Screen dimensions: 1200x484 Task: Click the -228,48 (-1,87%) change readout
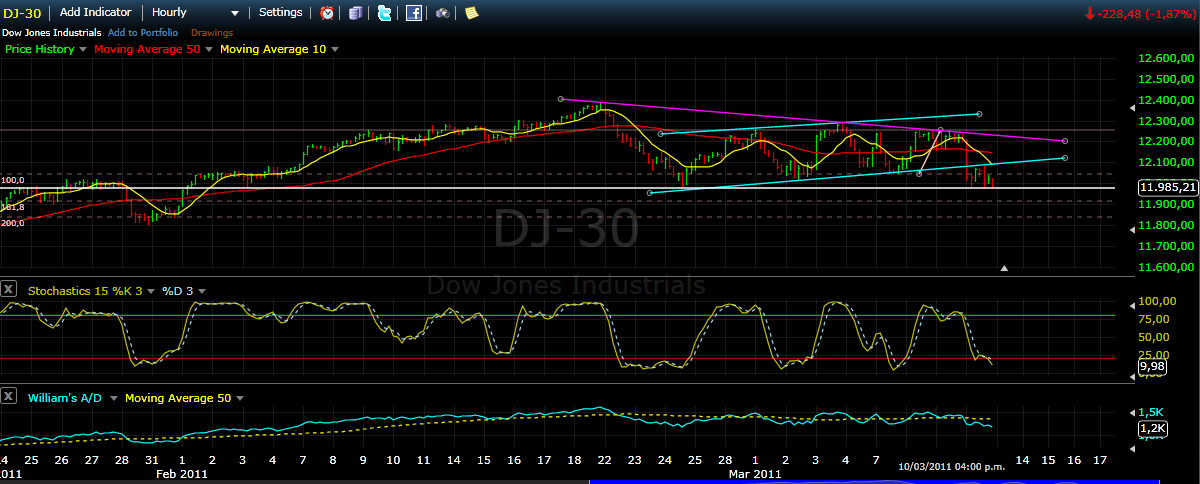[1147, 14]
